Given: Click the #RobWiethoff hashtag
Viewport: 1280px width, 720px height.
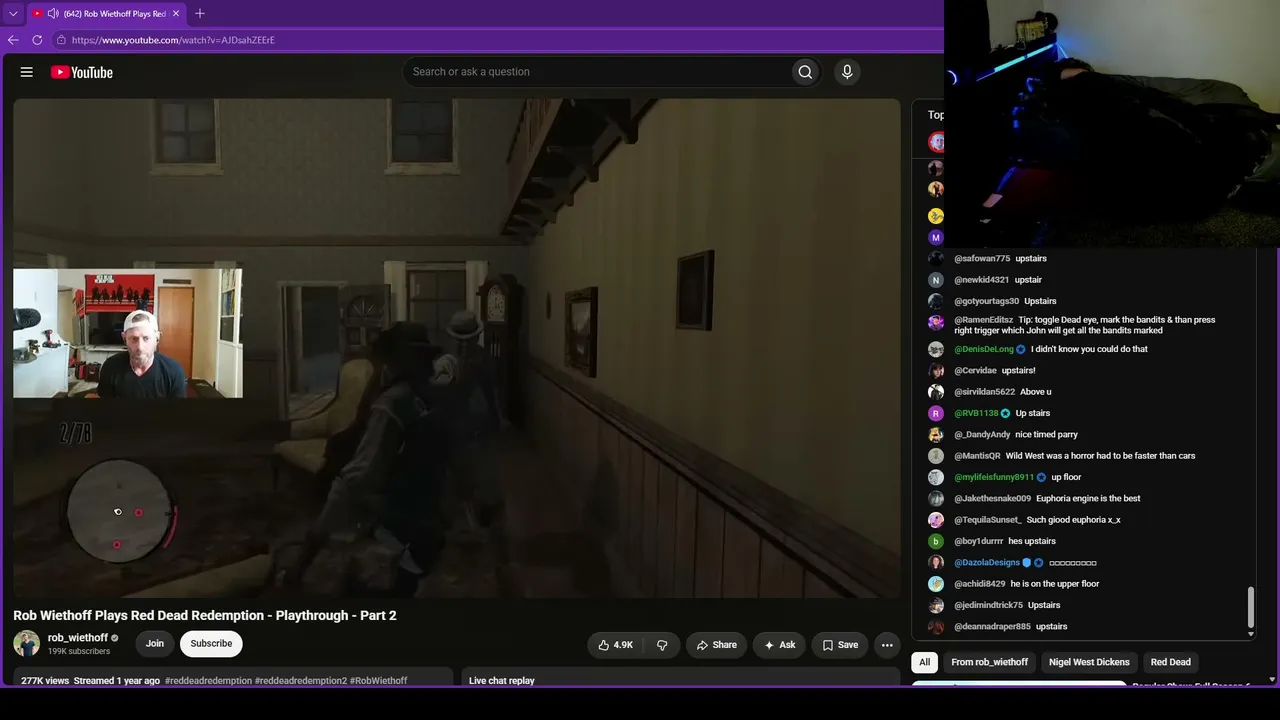Looking at the screenshot, I should 379,681.
